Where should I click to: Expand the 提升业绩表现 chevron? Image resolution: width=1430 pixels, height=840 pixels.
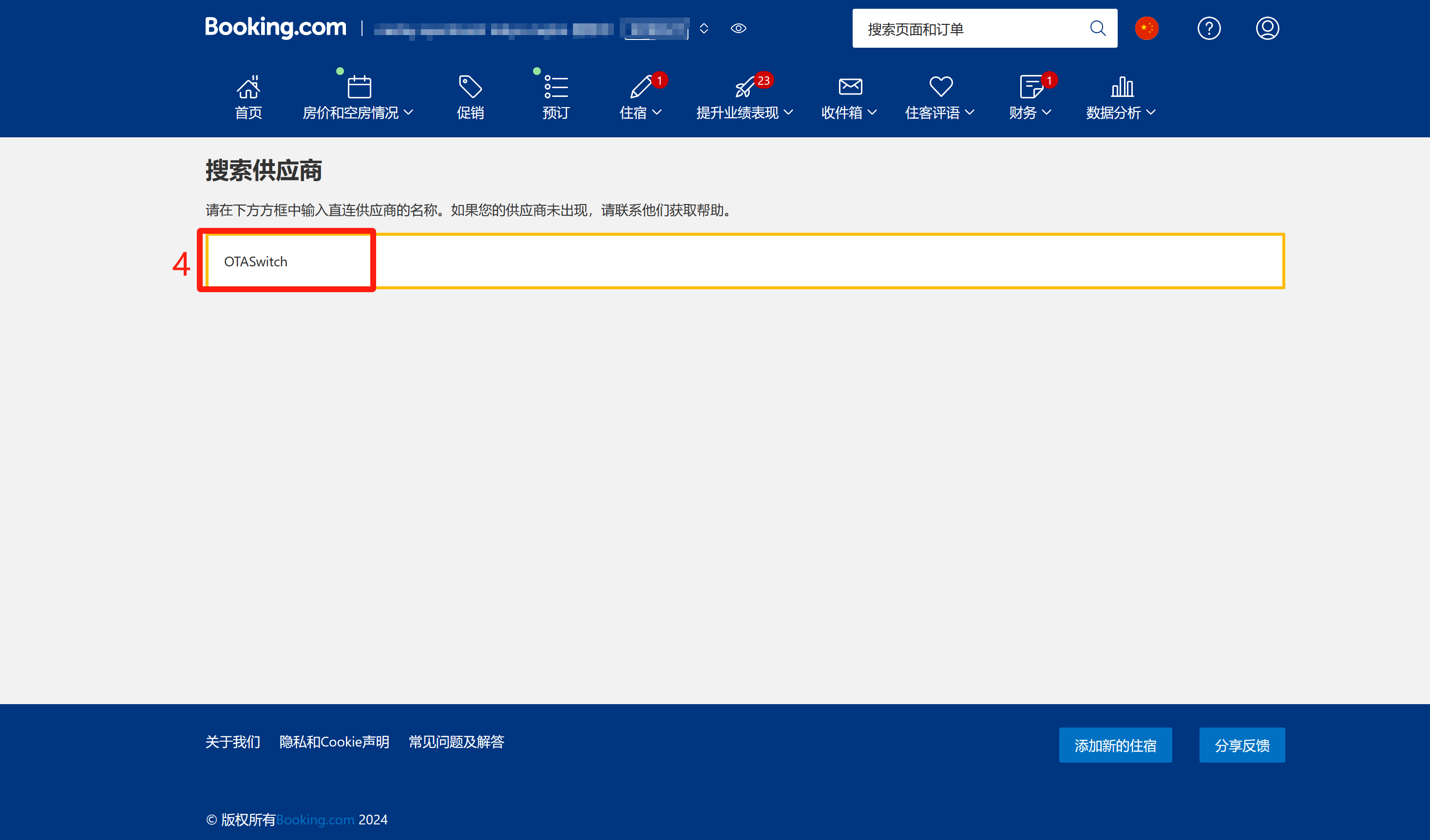coord(788,112)
